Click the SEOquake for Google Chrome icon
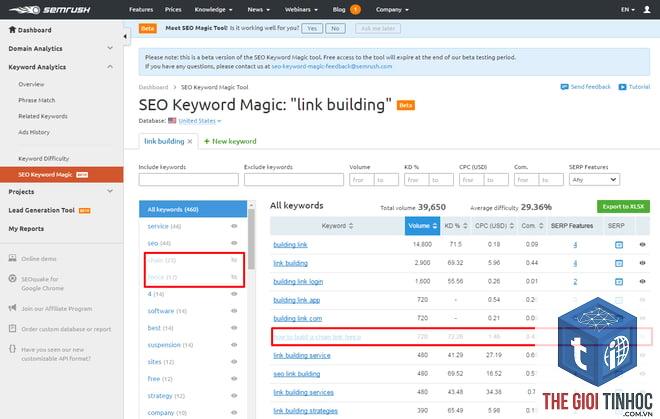 tap(13, 279)
